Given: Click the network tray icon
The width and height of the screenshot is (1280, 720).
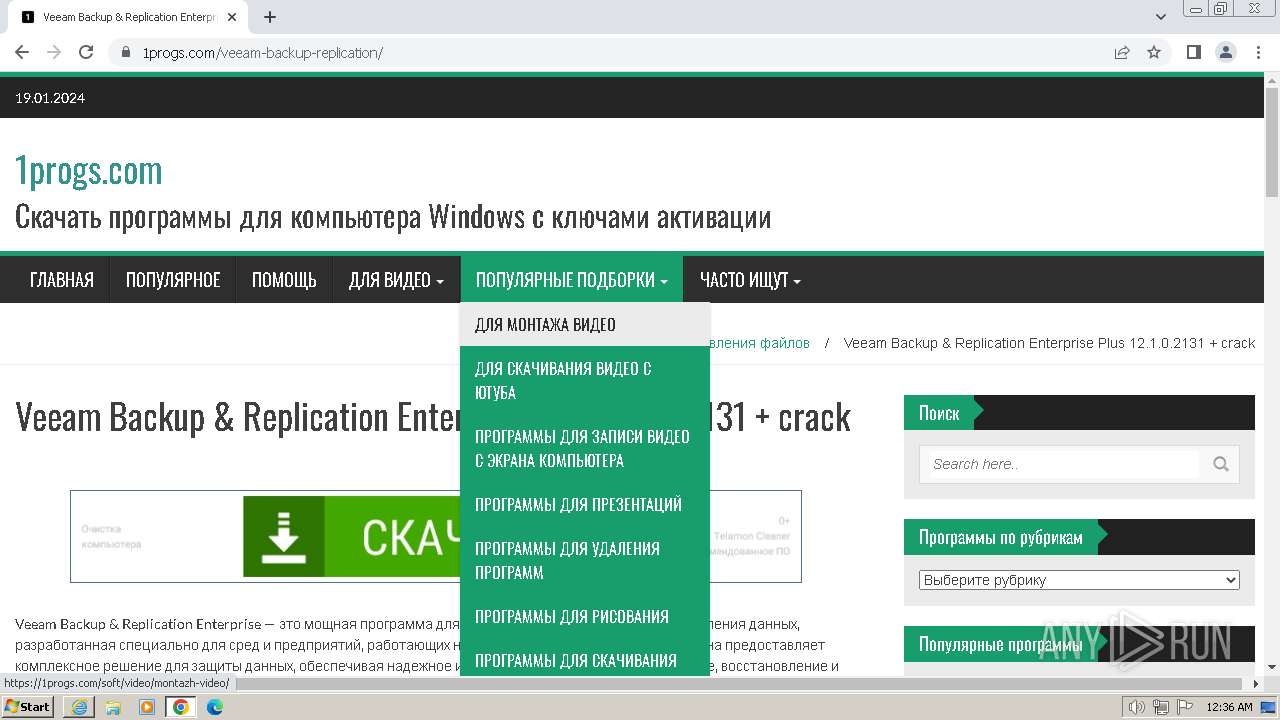Looking at the screenshot, I should 1161,707.
